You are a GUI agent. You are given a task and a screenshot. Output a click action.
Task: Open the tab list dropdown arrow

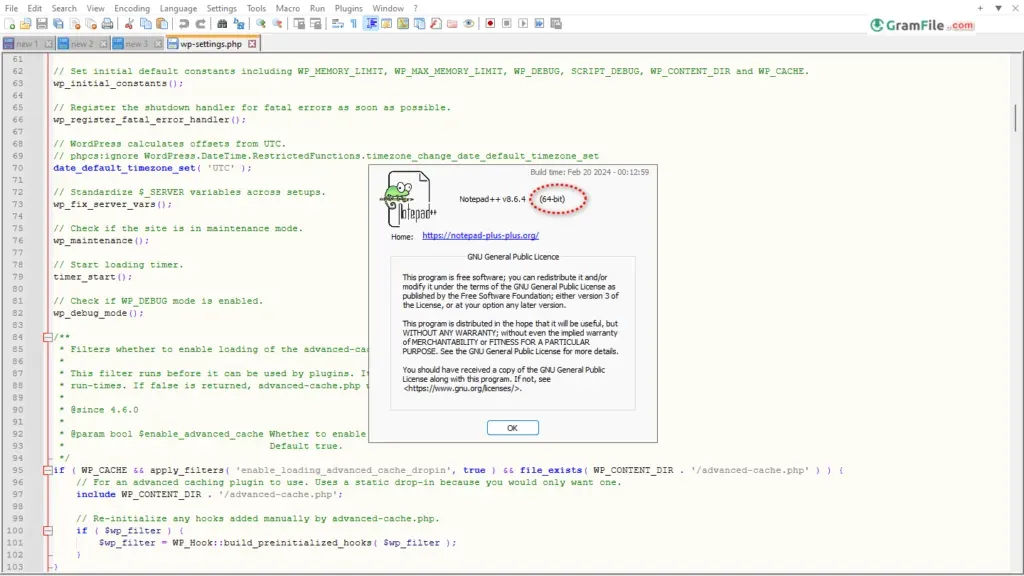coord(999,8)
